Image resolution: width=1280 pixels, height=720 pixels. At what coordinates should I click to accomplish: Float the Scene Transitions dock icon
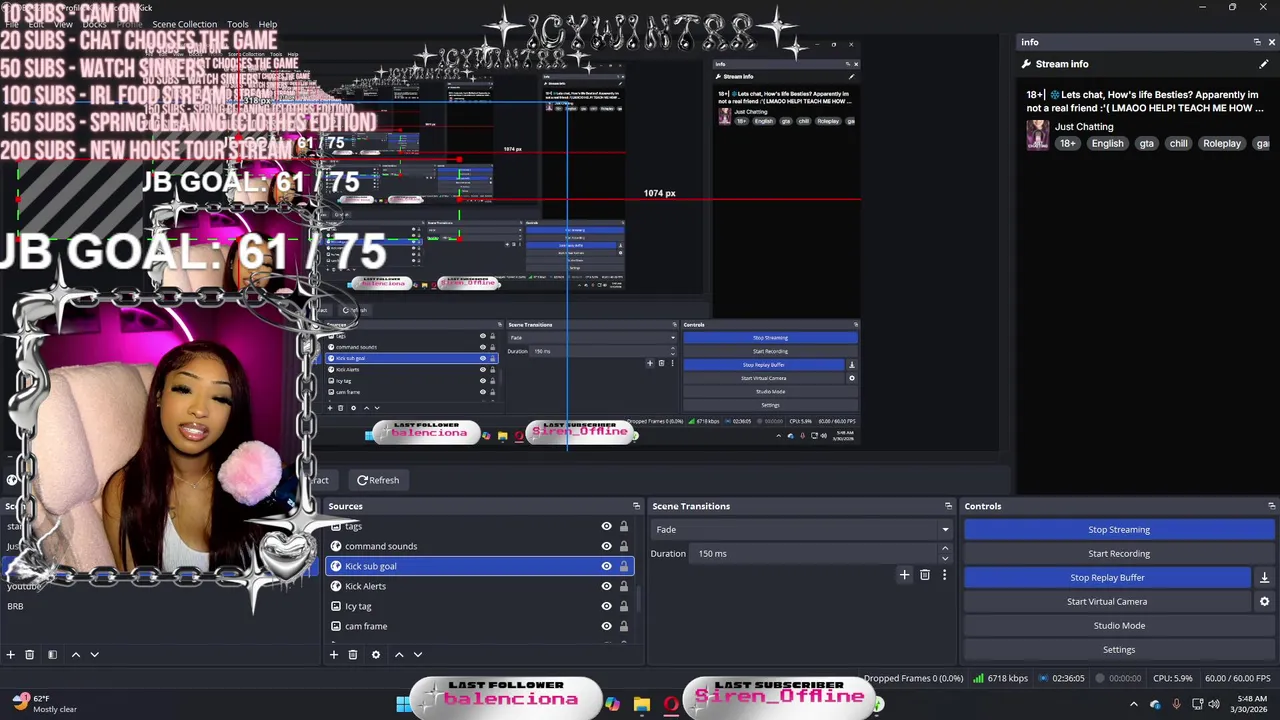click(x=949, y=506)
